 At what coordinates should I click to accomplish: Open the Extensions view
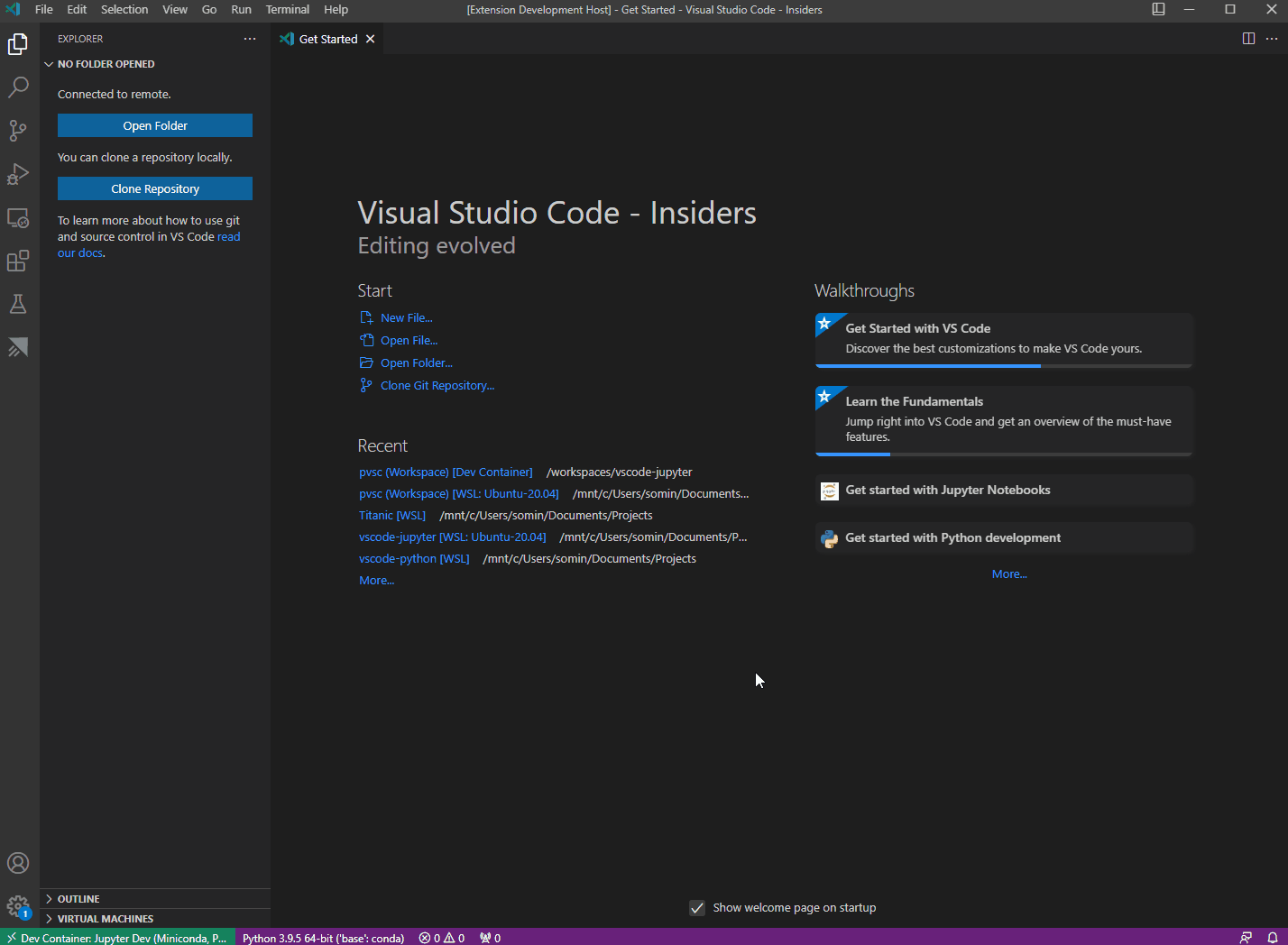[x=18, y=261]
